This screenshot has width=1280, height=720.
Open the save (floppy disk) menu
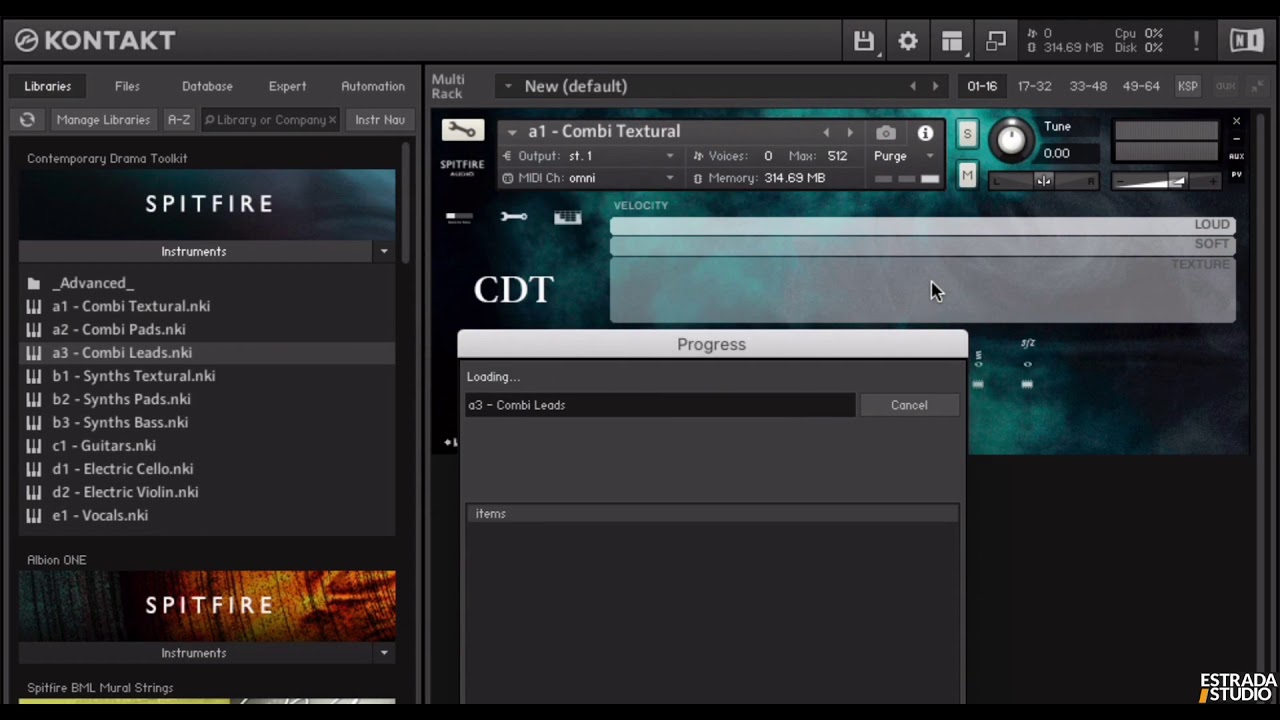click(x=864, y=41)
